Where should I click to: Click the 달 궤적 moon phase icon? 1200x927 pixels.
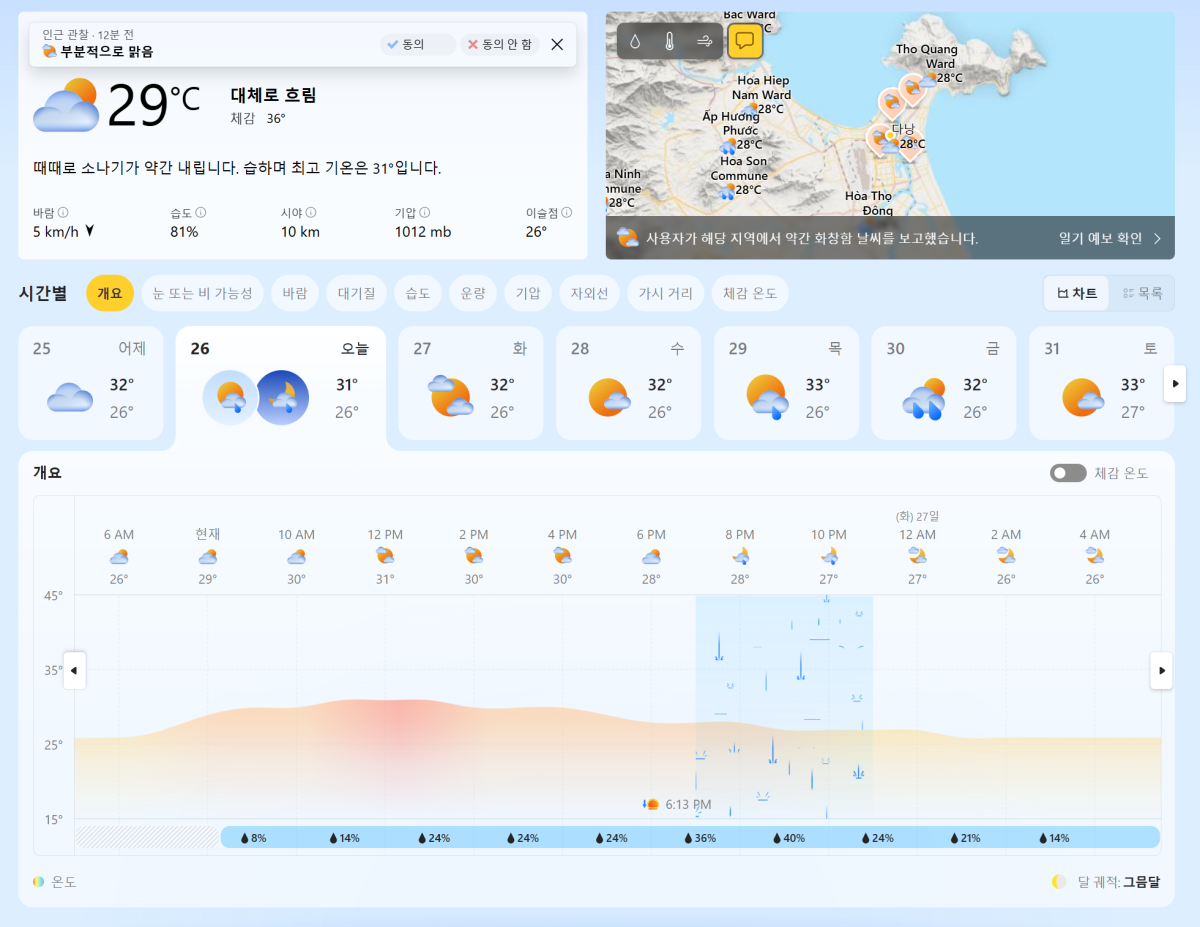(x=1059, y=882)
